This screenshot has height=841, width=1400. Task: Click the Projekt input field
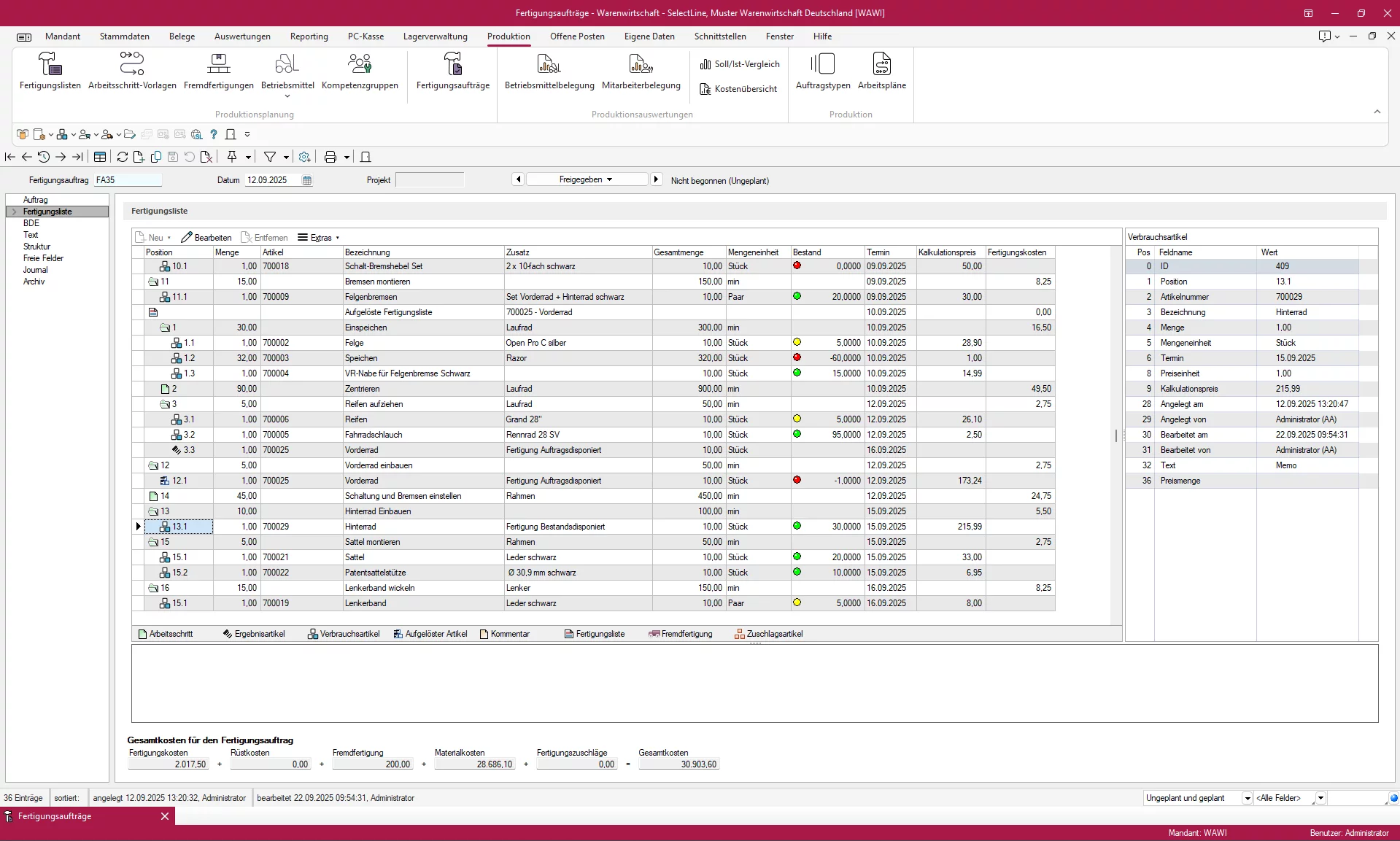point(430,179)
